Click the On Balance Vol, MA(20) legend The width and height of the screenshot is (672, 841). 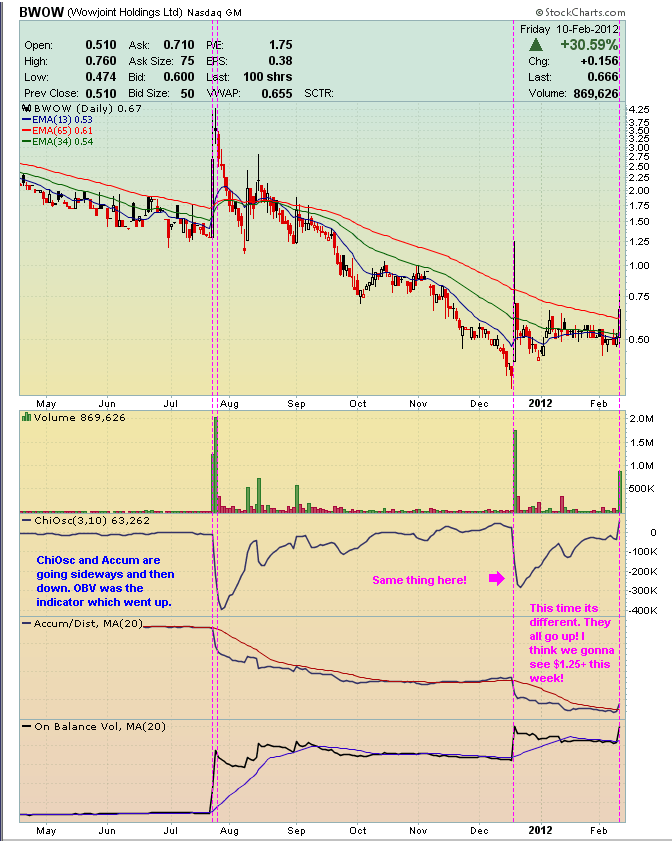[x=100, y=726]
